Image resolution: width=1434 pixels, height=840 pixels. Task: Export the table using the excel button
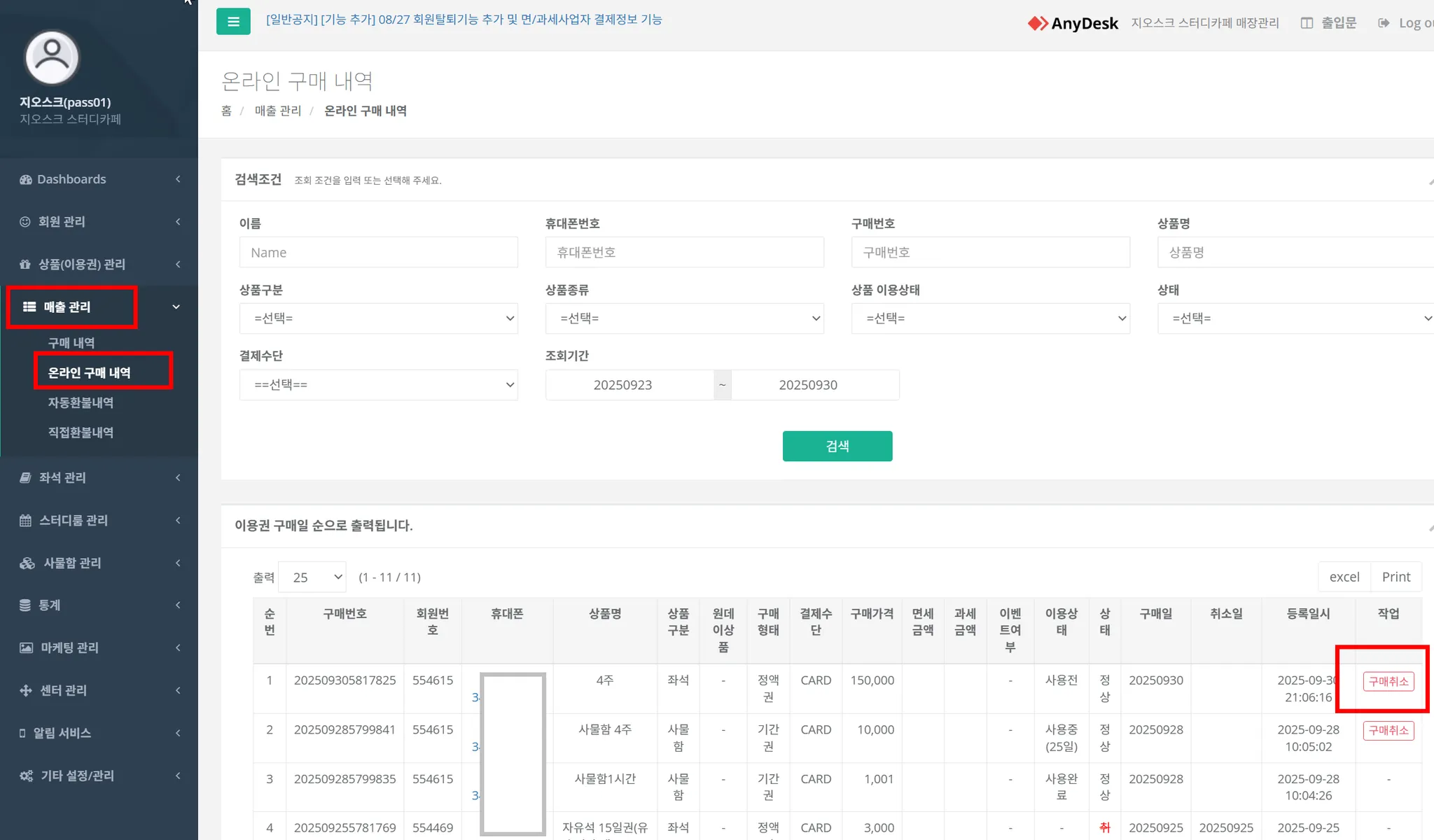pyautogui.click(x=1344, y=577)
